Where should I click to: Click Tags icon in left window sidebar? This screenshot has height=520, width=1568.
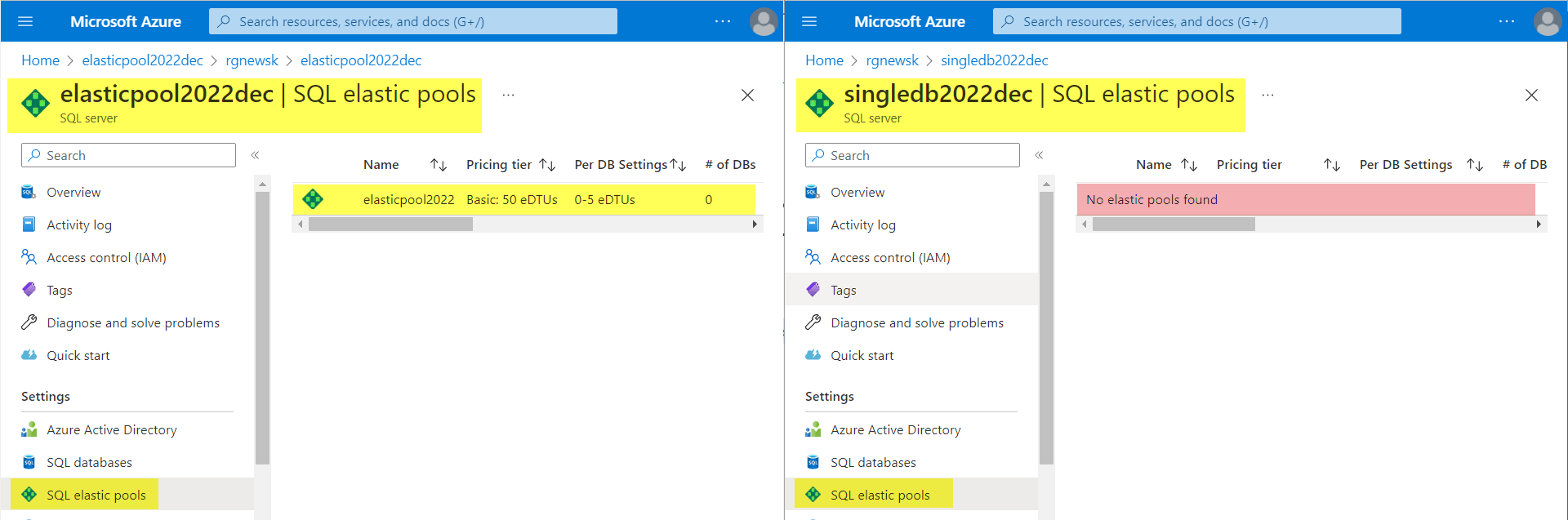29,290
